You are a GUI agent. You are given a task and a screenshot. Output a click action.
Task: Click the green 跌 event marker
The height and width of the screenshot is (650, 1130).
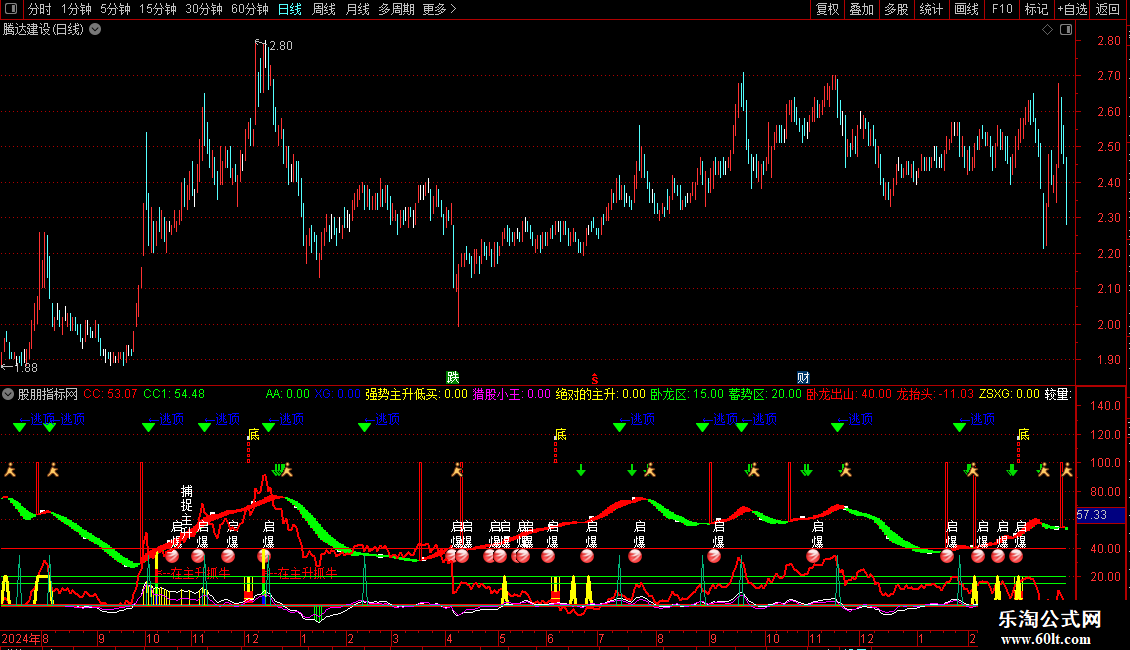click(453, 378)
